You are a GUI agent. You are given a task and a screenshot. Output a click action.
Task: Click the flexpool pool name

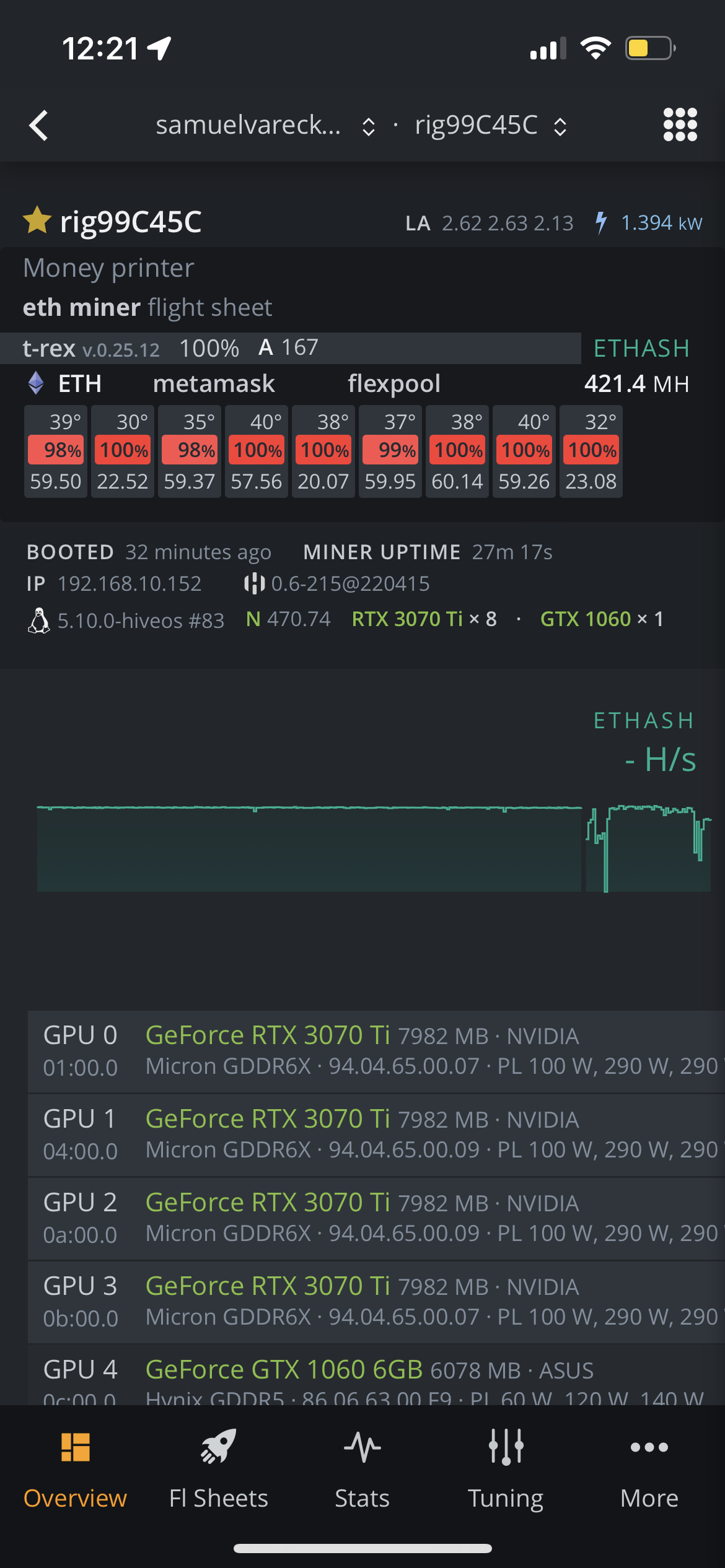393,384
